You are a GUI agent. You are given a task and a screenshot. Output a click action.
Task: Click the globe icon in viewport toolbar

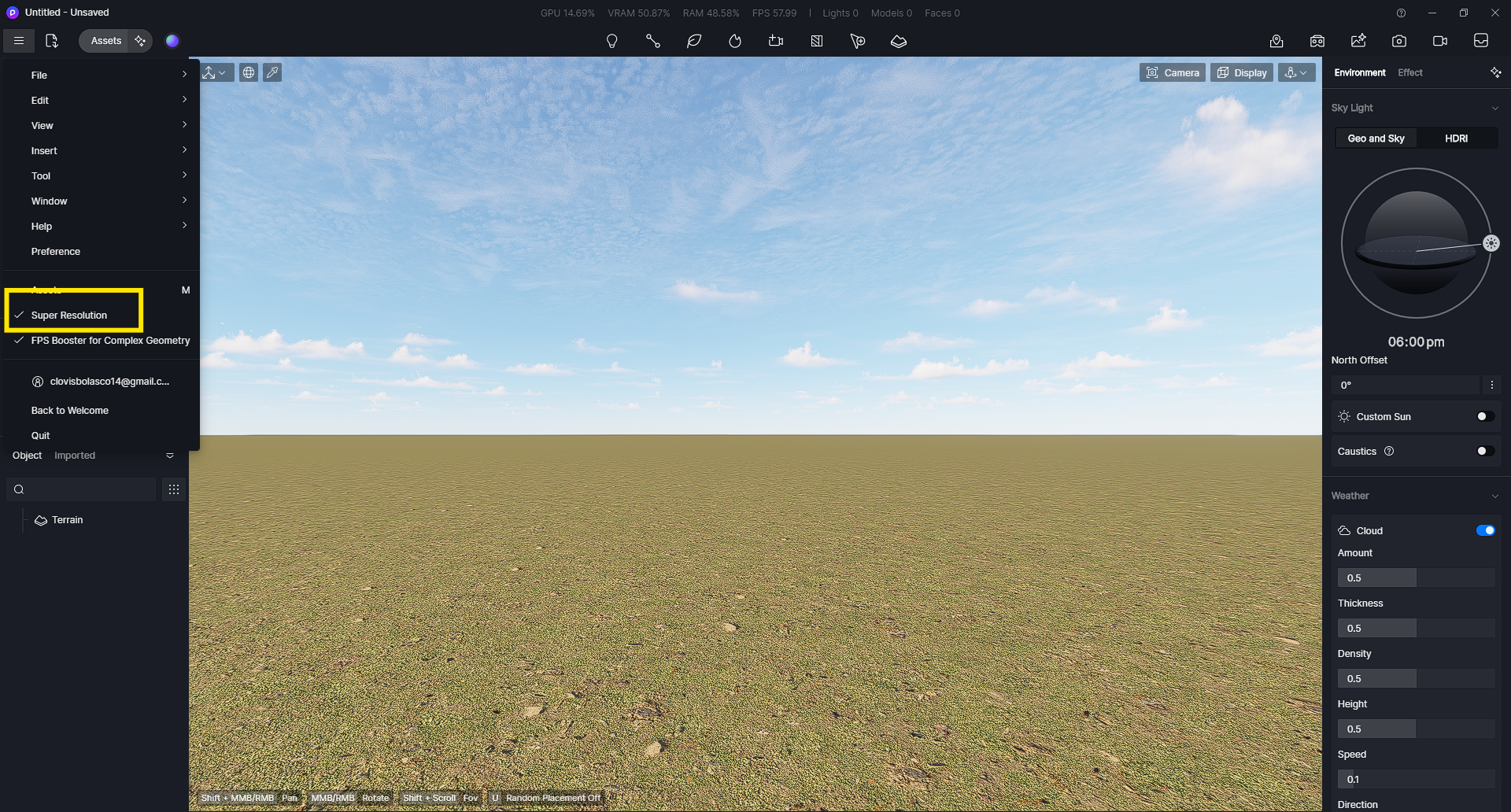(x=249, y=72)
